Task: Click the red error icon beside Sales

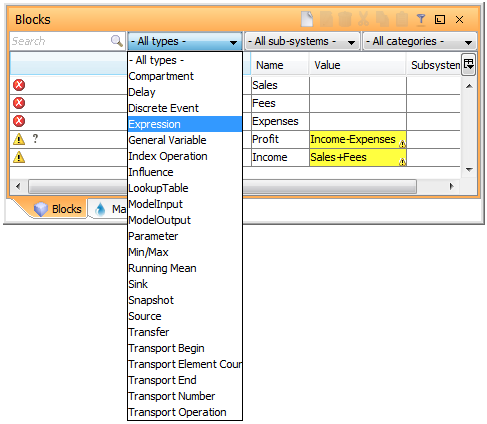Action: pyautogui.click(x=19, y=85)
